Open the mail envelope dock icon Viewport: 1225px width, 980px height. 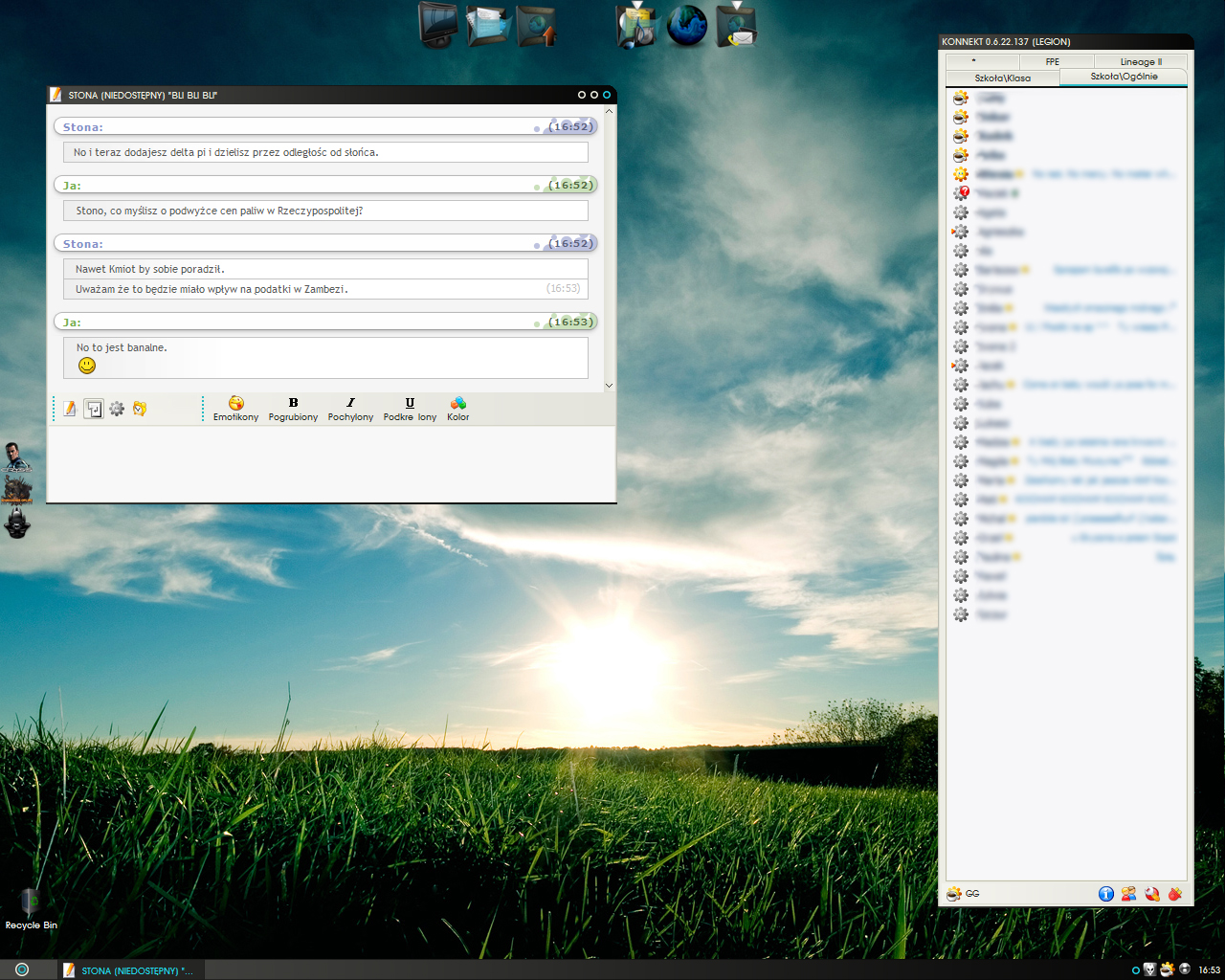(736, 25)
